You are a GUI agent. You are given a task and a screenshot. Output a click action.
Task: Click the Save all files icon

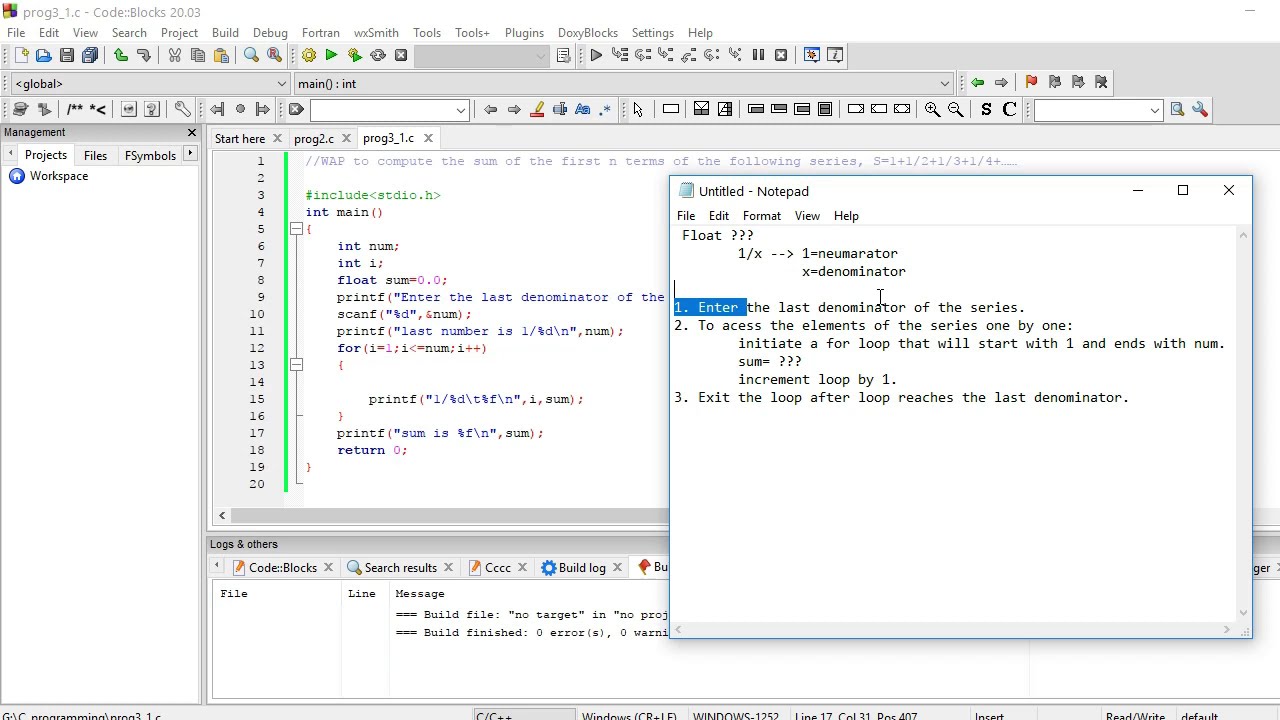(x=90, y=56)
